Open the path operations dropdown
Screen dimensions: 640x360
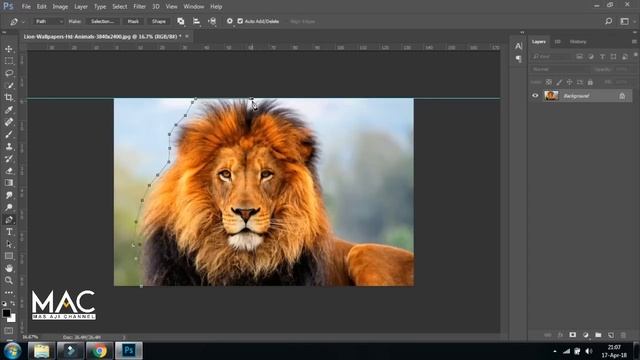tap(180, 21)
